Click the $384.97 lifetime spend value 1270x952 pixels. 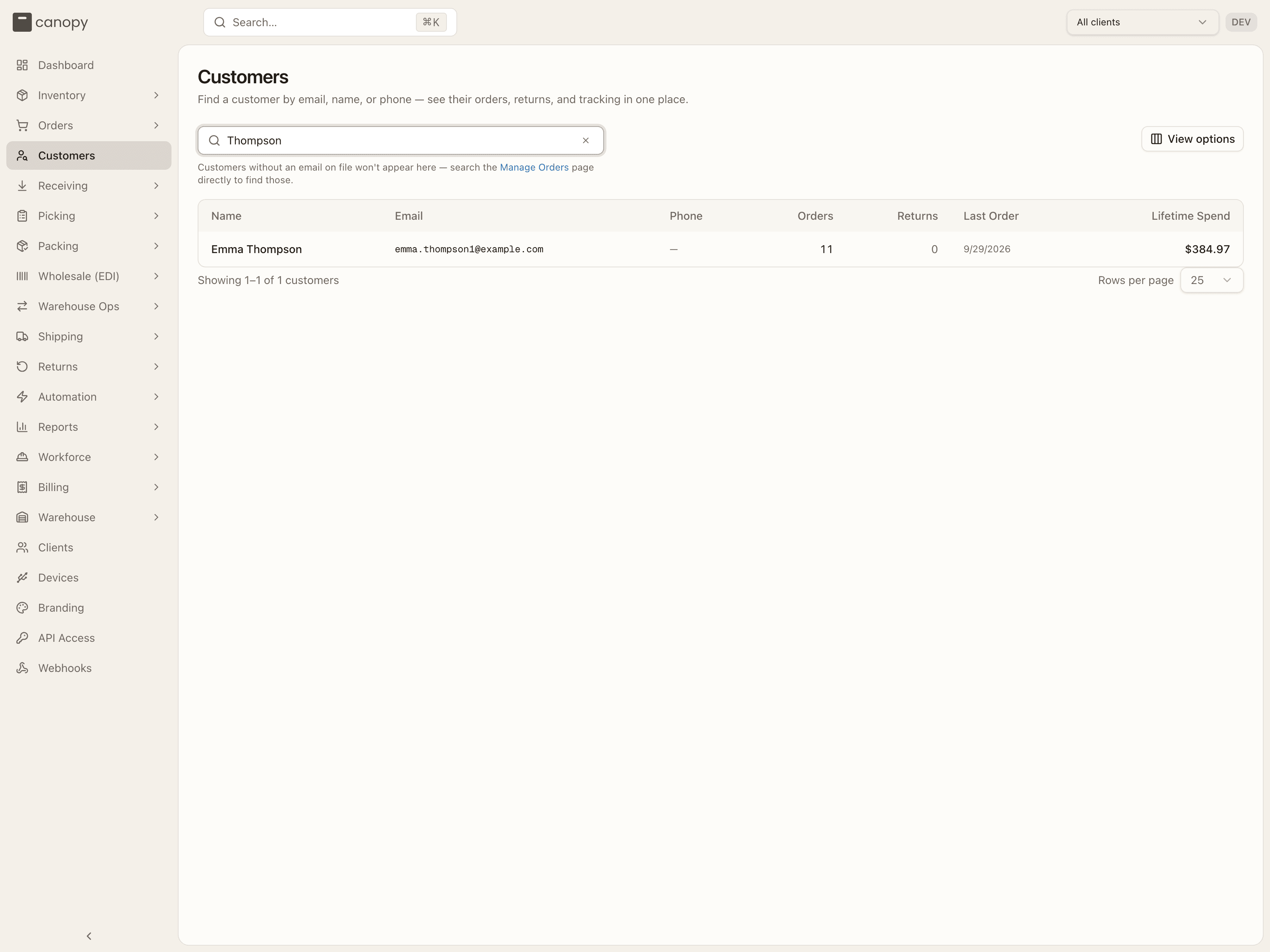point(1207,249)
